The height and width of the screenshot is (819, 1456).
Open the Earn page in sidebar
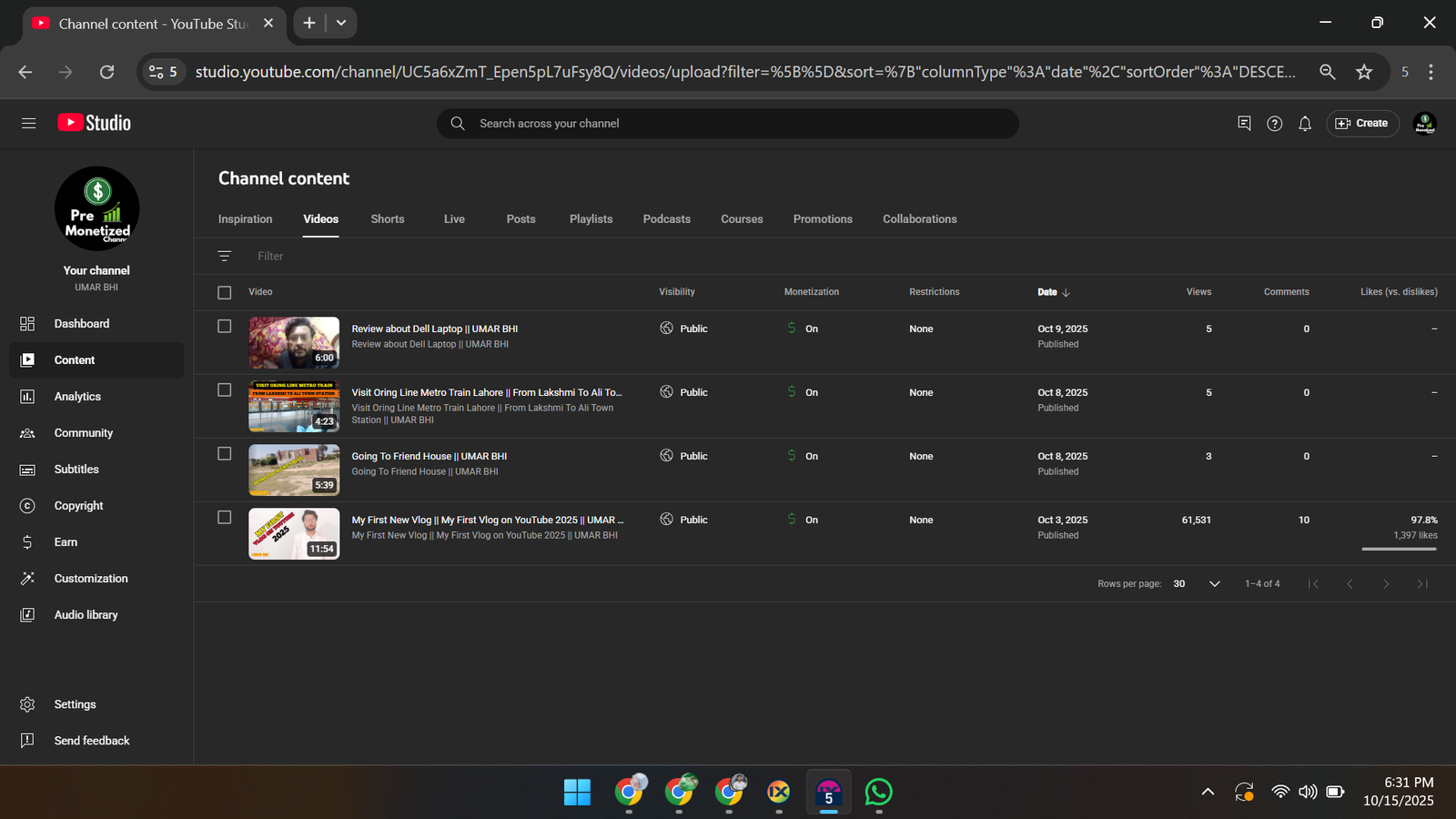coord(66,542)
